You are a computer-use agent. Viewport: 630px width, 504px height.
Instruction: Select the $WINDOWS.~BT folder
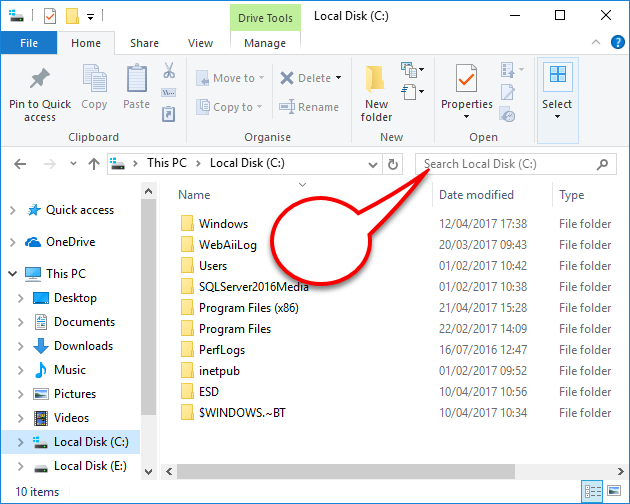pyautogui.click(x=233, y=413)
